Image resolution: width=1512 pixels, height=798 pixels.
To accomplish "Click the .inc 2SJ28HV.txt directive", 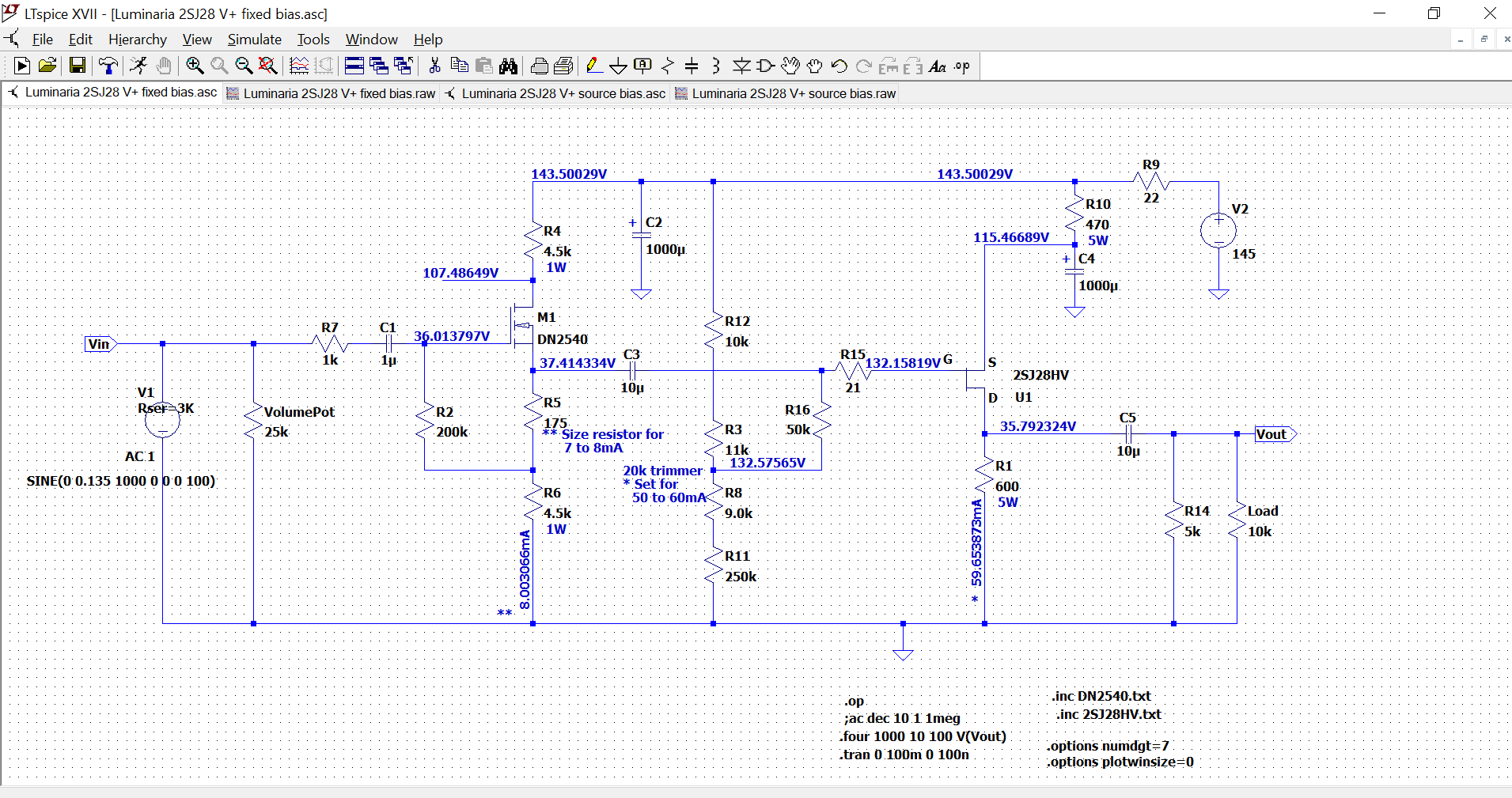I will click(1108, 714).
